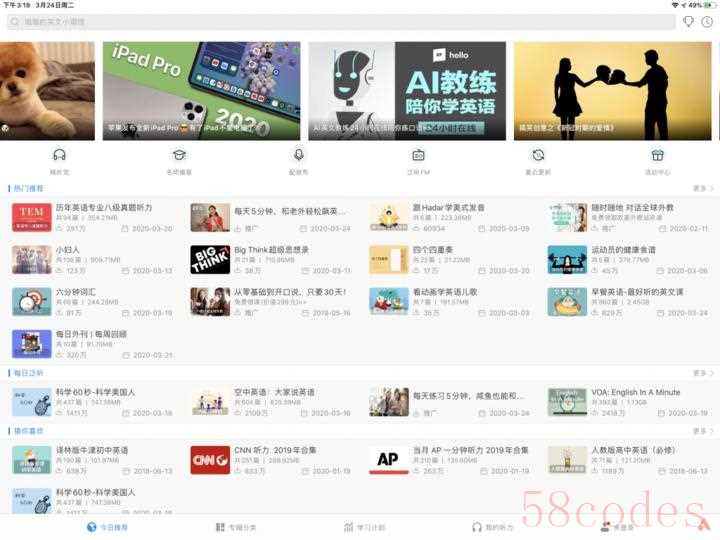Open the 运动员的健康食谱 album
This screenshot has width=720, height=540.
pyautogui.click(x=628, y=259)
